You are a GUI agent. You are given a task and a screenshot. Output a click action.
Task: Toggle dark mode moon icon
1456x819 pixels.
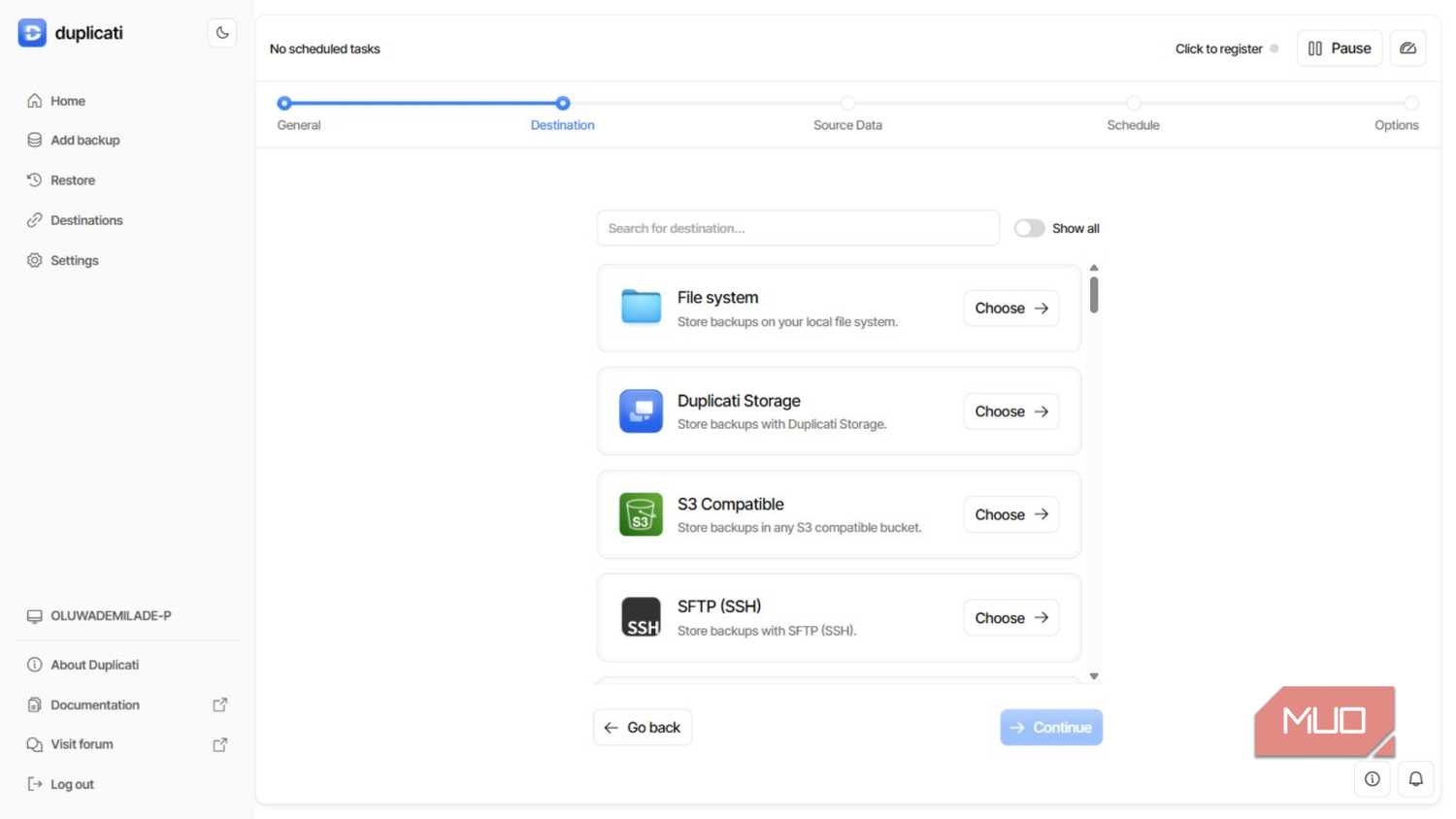click(222, 33)
